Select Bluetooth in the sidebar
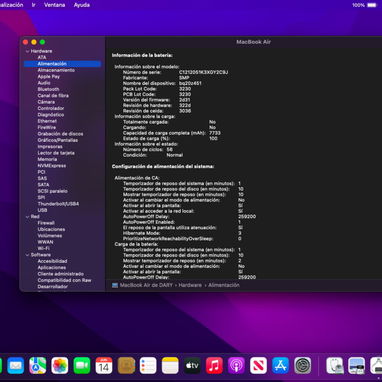 coord(48,89)
